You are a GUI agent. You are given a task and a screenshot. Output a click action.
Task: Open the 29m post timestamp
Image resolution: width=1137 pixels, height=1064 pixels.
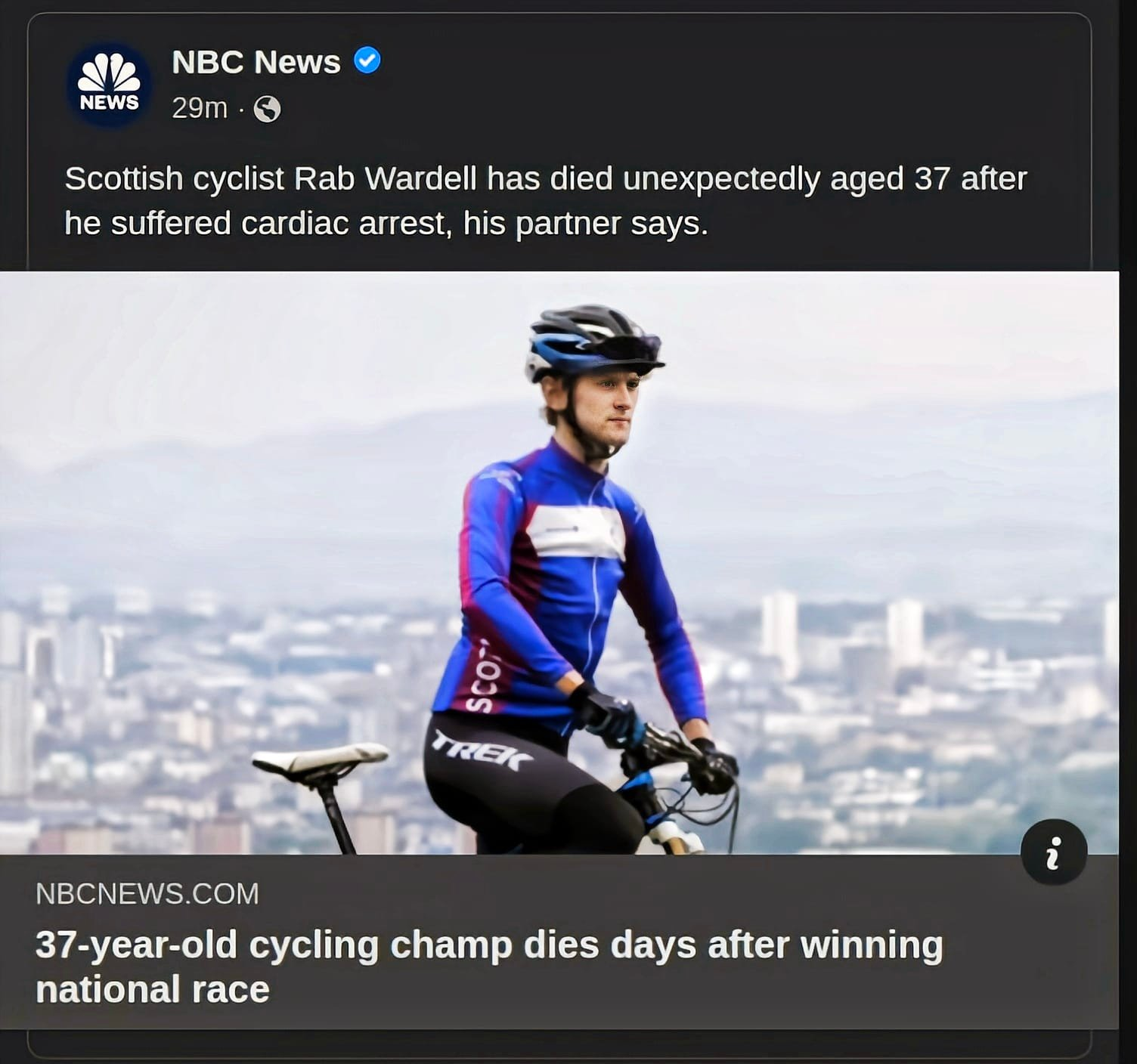pyautogui.click(x=199, y=109)
